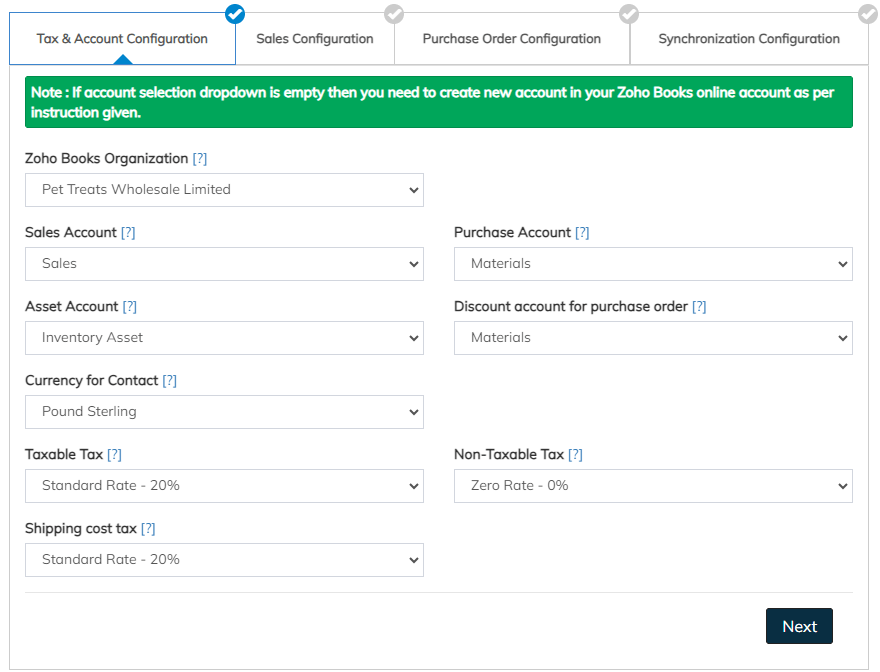Image resolution: width=880 pixels, height=672 pixels.
Task: Open Taxable Tax help icon
Action: click(114, 455)
